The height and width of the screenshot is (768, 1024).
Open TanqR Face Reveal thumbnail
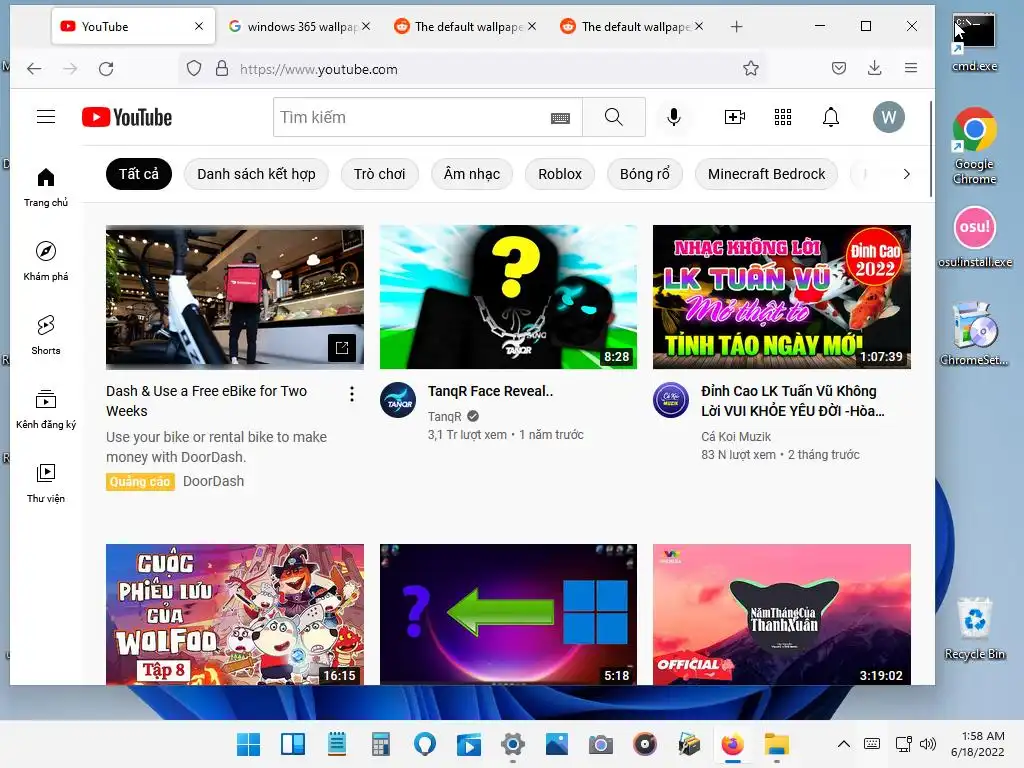coord(508,297)
